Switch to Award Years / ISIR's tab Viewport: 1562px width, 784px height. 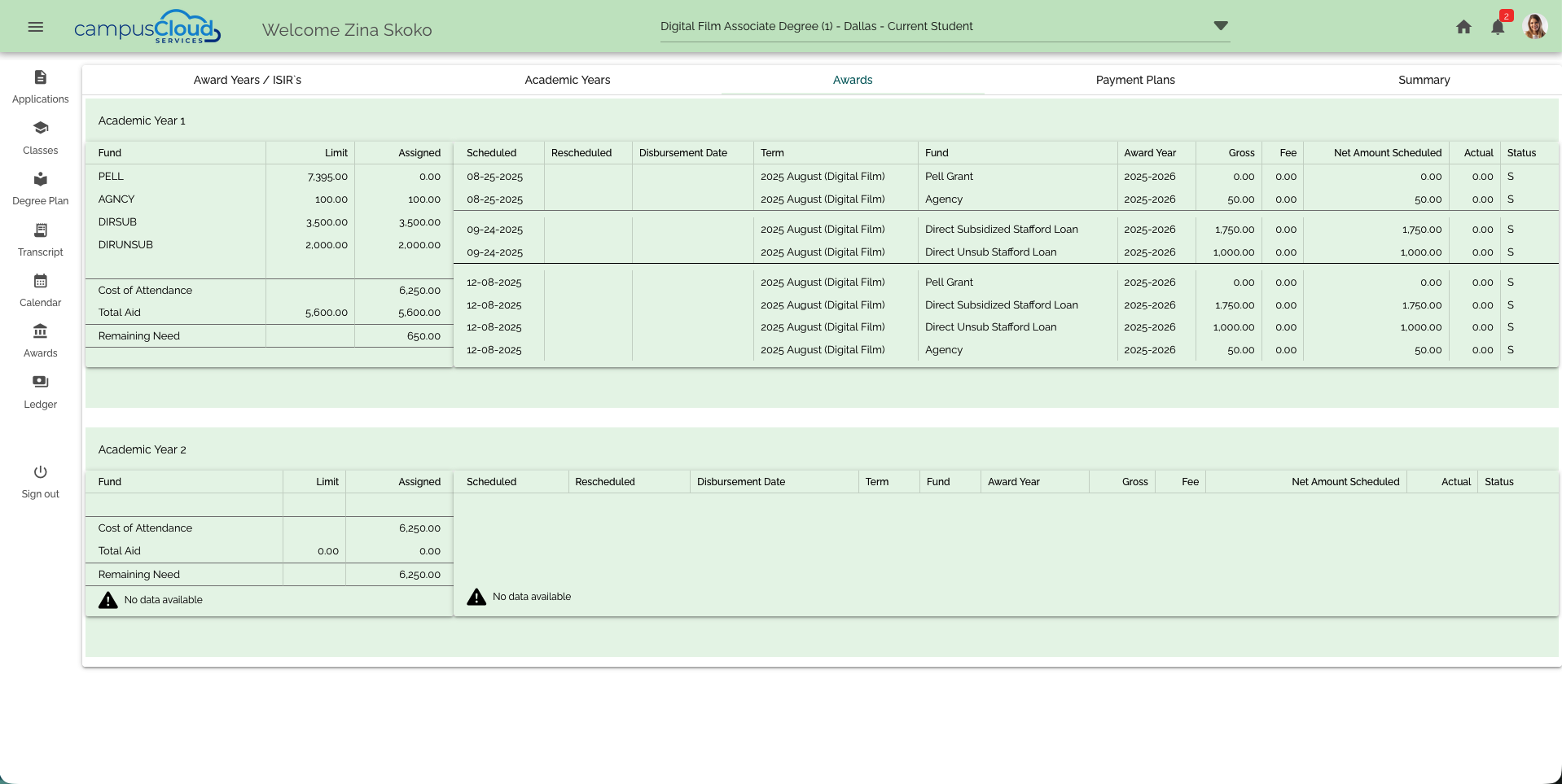click(247, 80)
